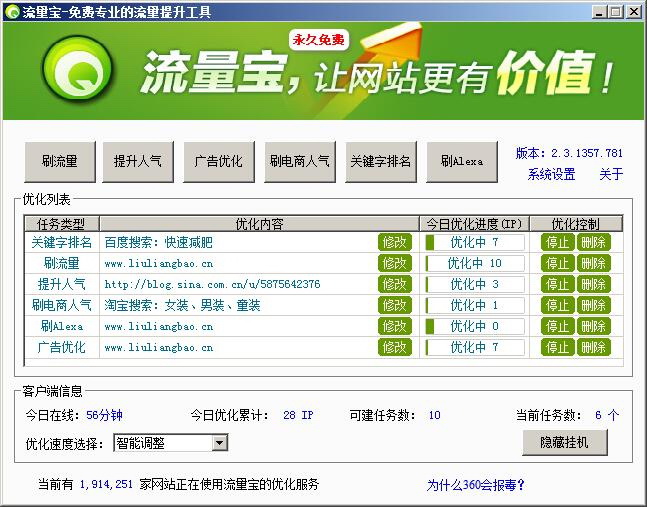Open the 刷Alexa function
This screenshot has height=507, width=647.
tap(462, 161)
